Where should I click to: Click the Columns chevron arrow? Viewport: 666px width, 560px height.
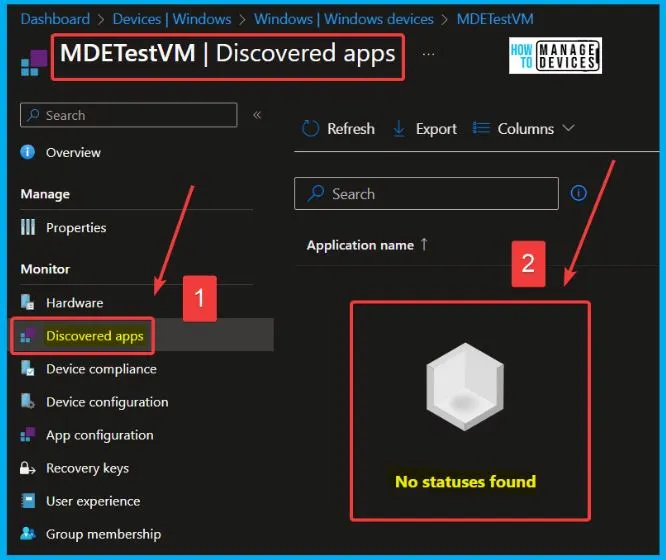[x=568, y=127]
